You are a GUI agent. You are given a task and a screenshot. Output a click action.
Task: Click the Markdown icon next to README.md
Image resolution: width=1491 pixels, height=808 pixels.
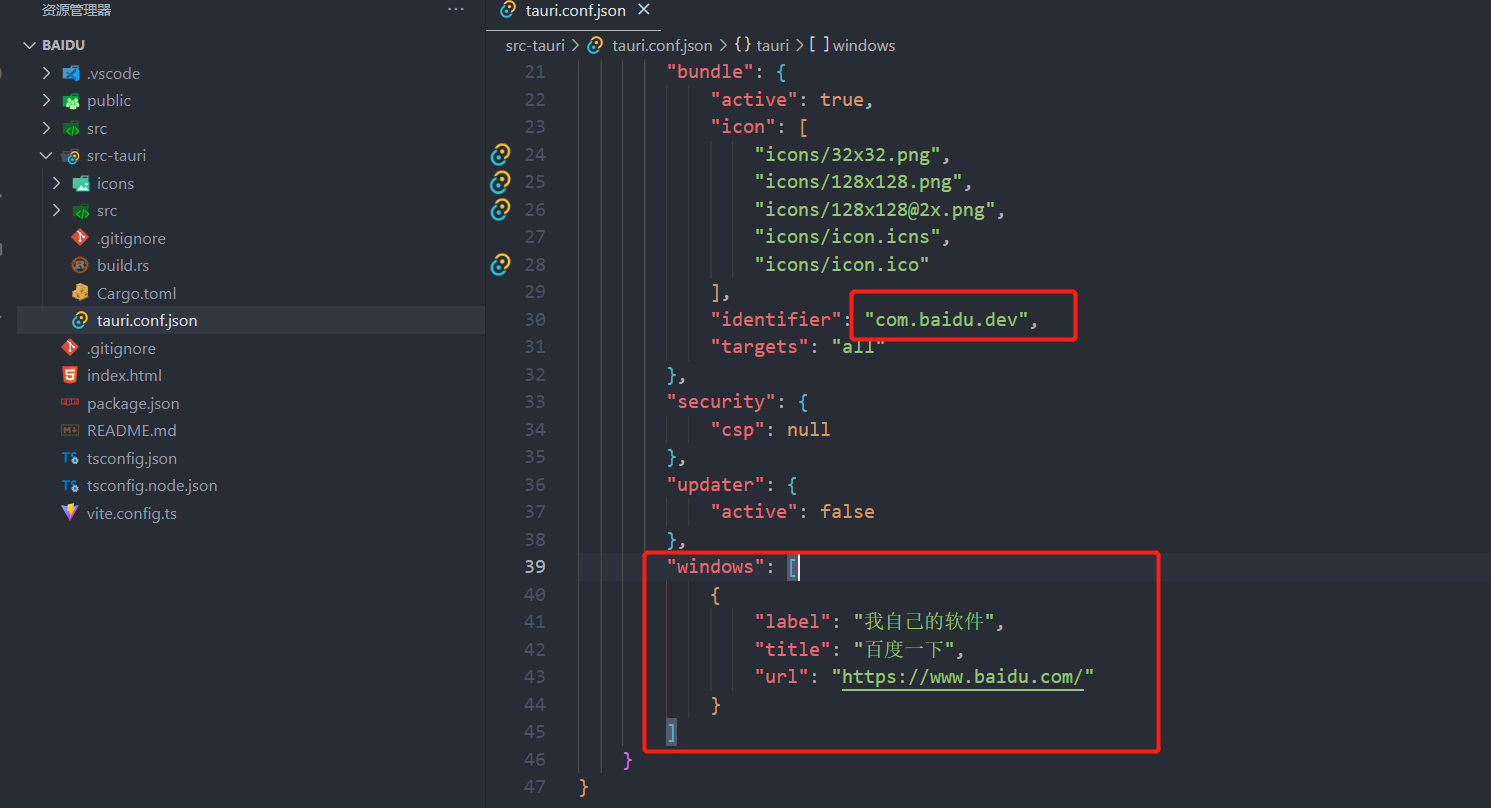tap(68, 430)
